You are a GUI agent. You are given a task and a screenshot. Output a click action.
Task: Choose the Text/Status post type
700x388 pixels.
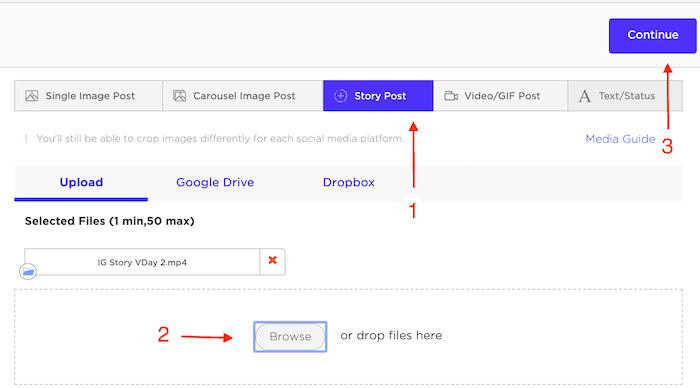click(625, 96)
